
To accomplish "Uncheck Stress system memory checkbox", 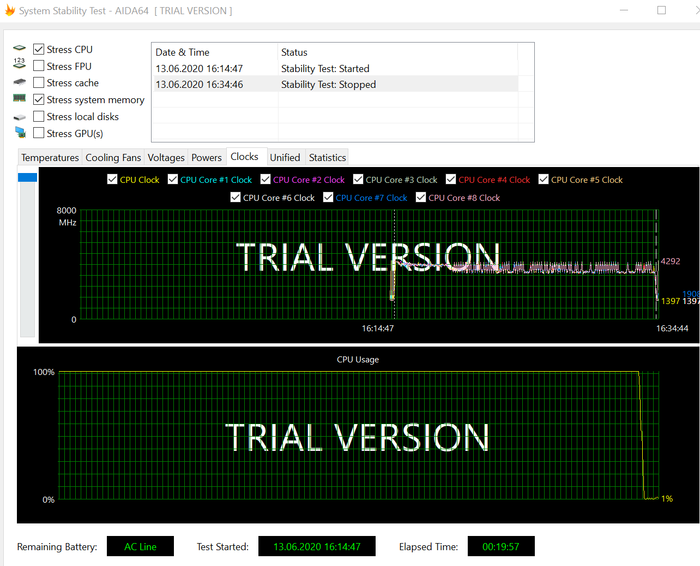I will point(39,100).
